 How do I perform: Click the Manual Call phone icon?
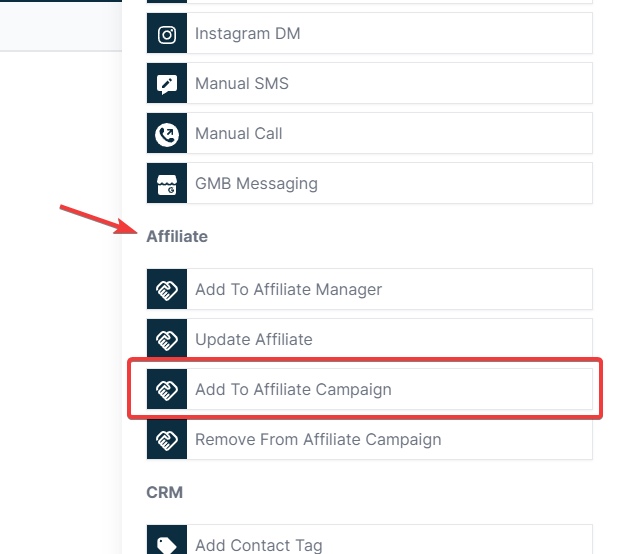[x=167, y=133]
